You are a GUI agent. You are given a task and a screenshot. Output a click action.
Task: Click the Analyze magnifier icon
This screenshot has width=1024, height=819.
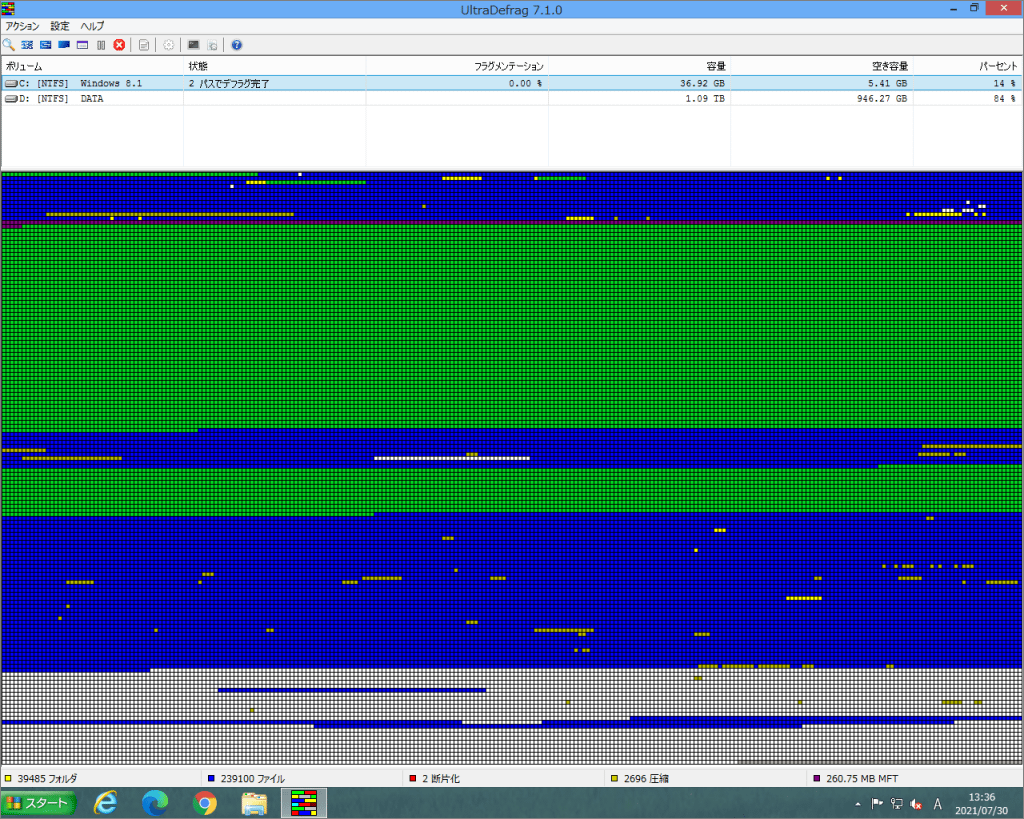pos(8,45)
